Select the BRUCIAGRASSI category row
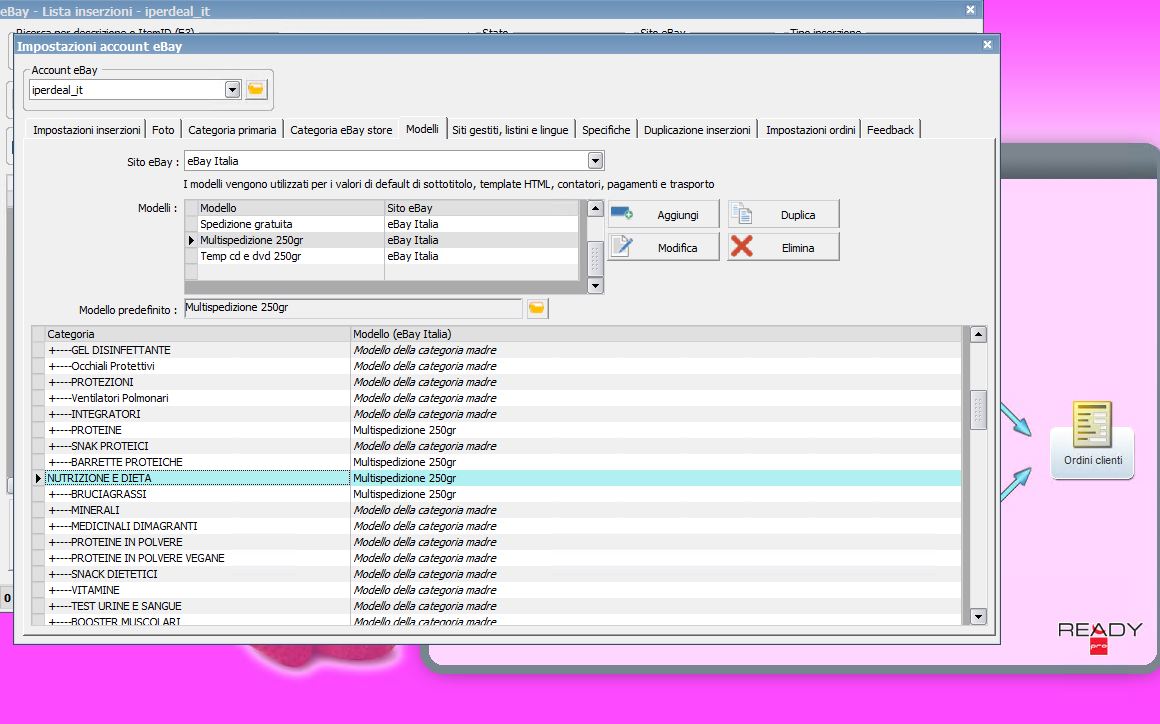Viewport: 1160px width, 724px height. 496,494
